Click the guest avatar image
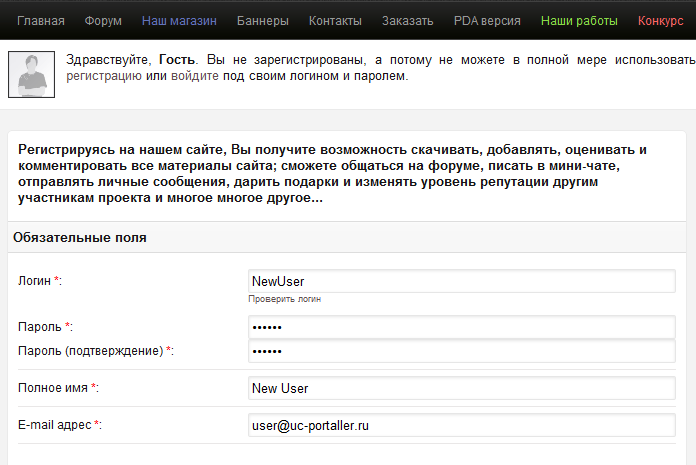The width and height of the screenshot is (696, 465). point(31,74)
